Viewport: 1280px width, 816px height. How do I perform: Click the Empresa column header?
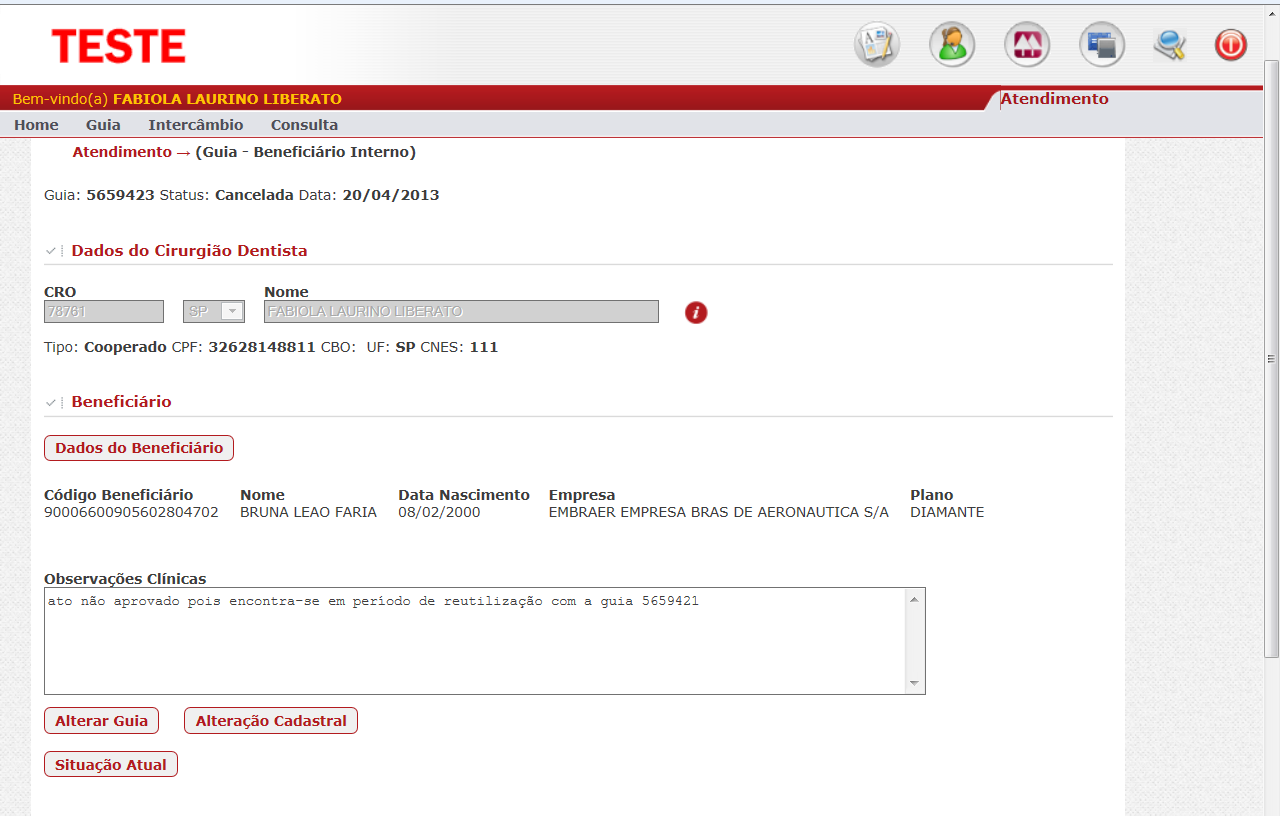(x=582, y=495)
